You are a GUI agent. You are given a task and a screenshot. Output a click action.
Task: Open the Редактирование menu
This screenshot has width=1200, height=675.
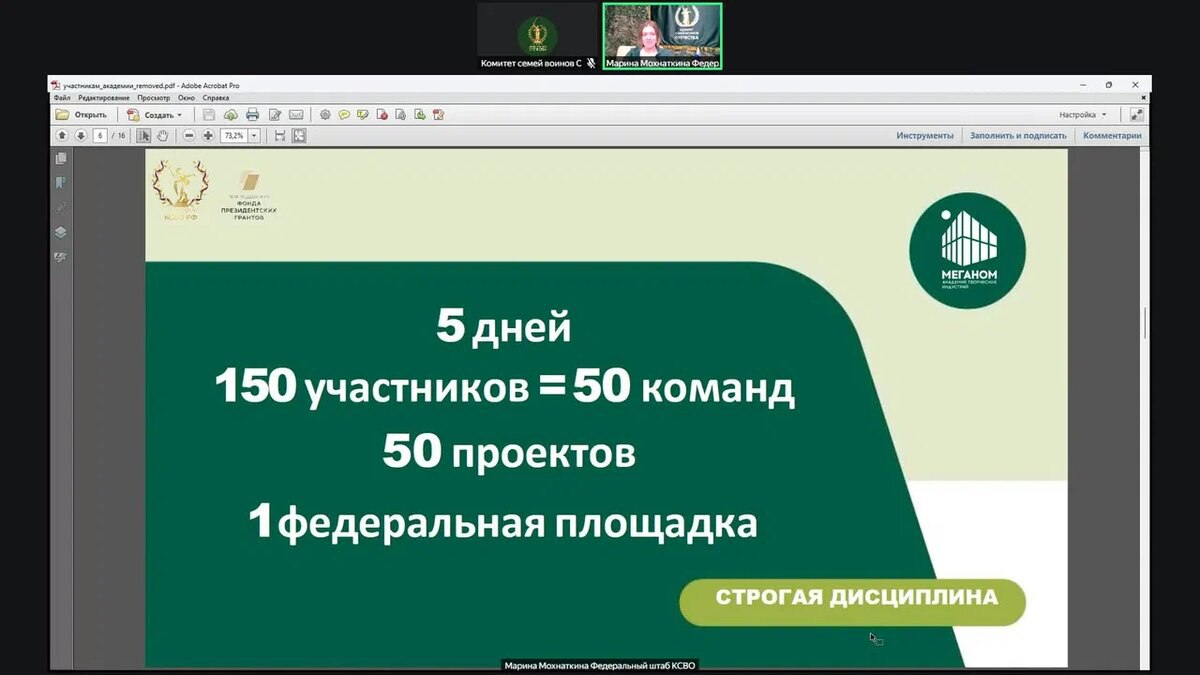(104, 98)
